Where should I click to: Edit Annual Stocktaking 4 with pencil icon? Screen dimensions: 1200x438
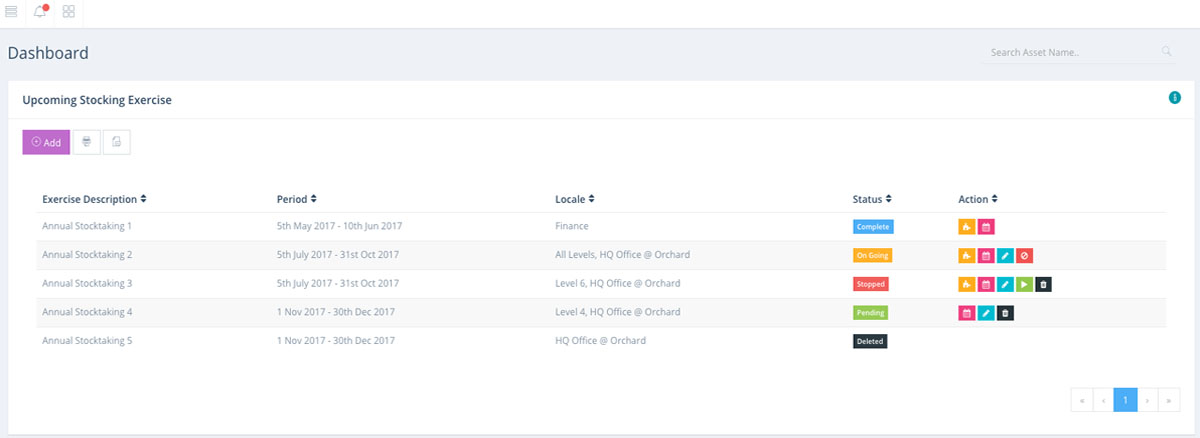pyautogui.click(x=986, y=313)
